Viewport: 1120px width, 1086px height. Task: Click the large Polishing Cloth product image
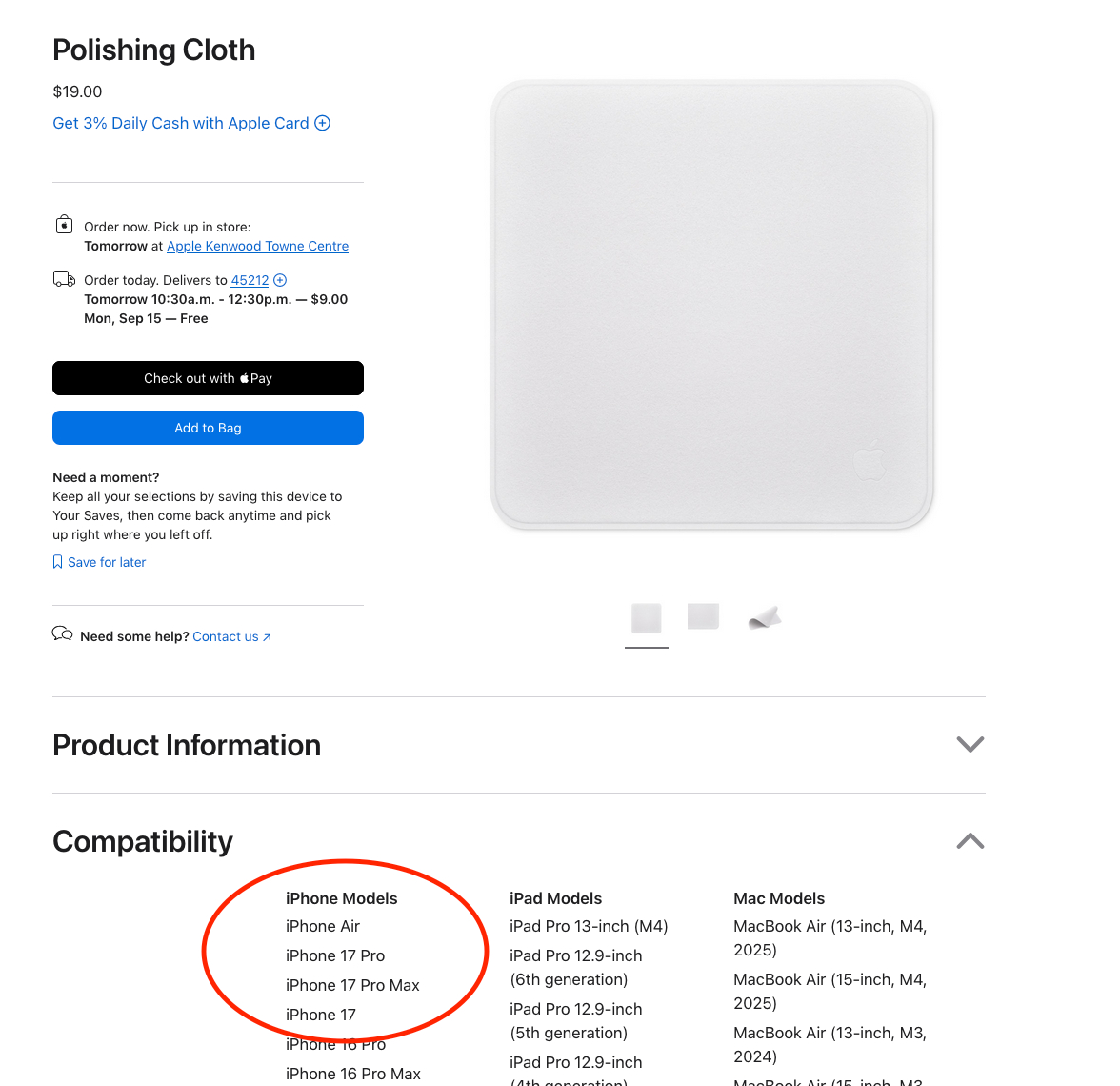pos(711,305)
